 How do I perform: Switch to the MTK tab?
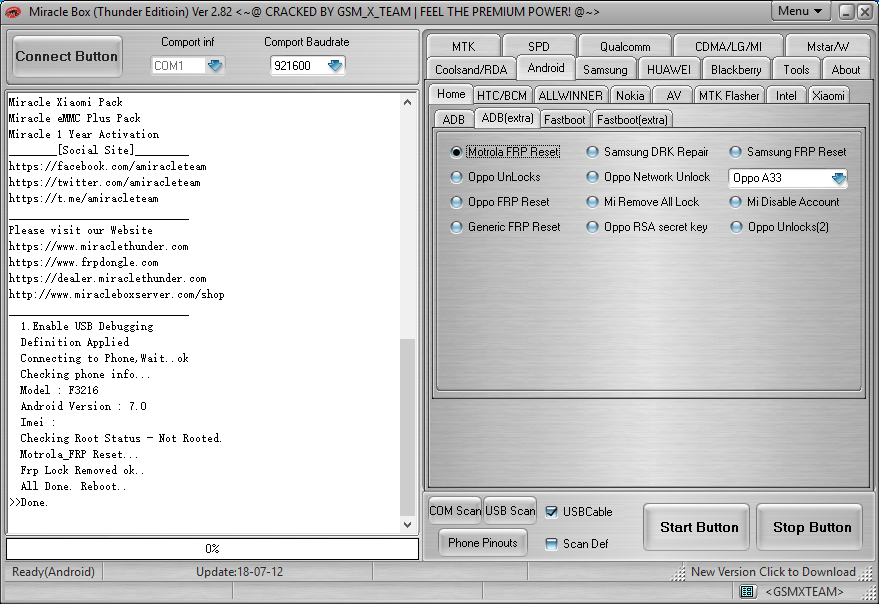coord(463,46)
